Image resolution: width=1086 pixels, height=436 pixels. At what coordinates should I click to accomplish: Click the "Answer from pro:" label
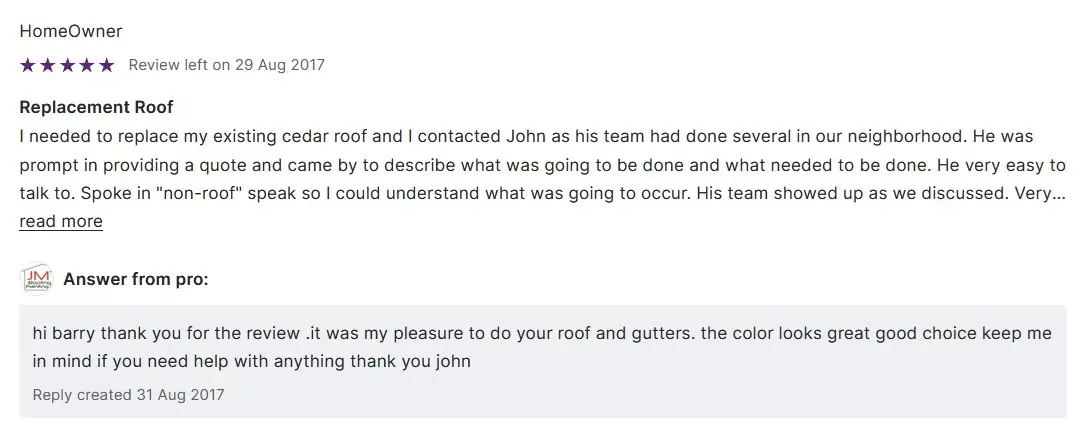point(136,280)
